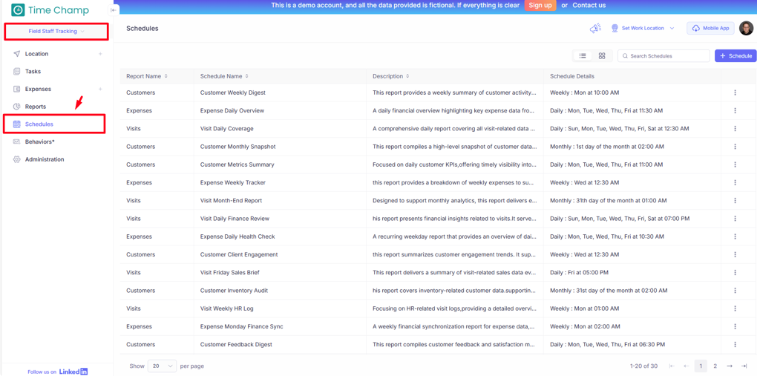Open the announcements megaphone icon
The width and height of the screenshot is (757, 382).
click(x=595, y=28)
